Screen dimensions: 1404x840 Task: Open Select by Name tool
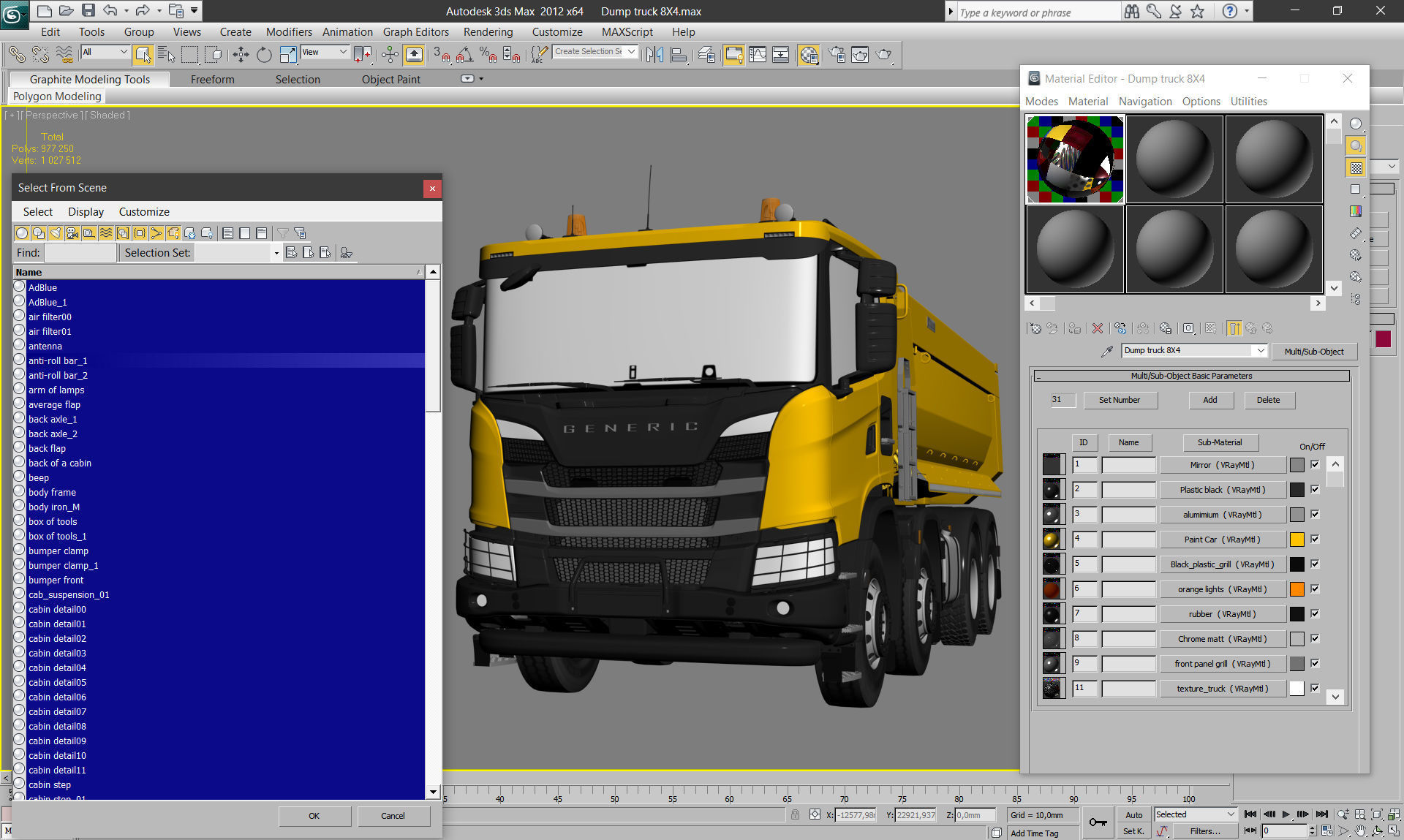pyautogui.click(x=166, y=54)
